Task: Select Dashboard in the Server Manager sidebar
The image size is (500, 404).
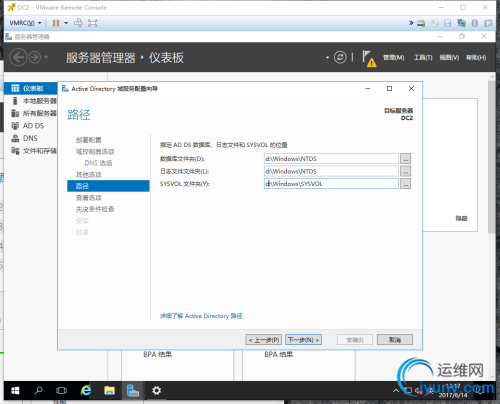Action: point(31,88)
